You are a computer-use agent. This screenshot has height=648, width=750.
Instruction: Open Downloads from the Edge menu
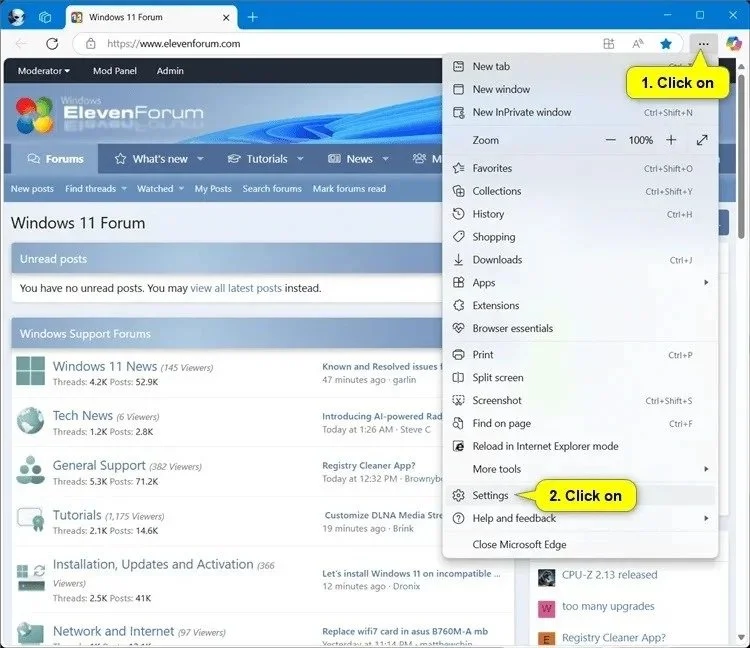click(x=580, y=260)
